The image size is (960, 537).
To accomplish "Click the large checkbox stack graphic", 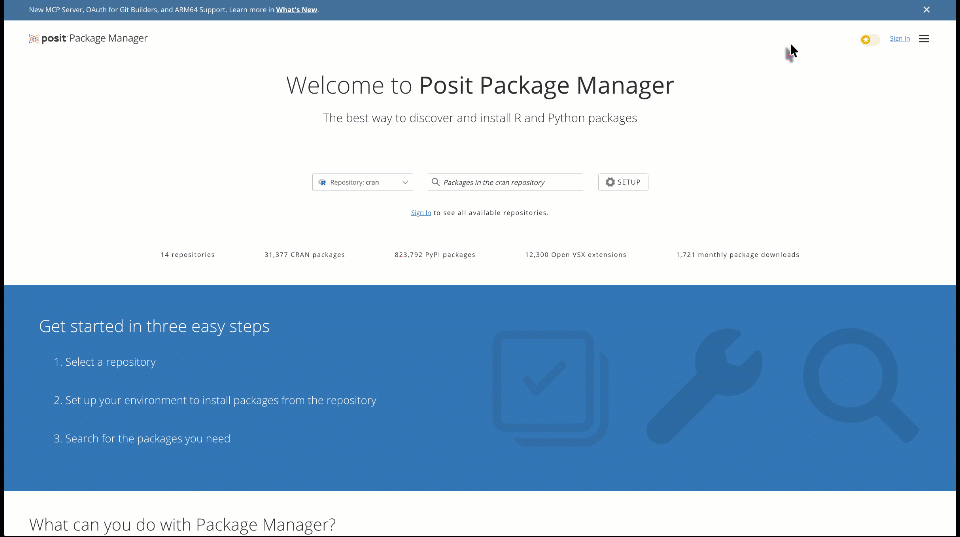I will [x=548, y=387].
